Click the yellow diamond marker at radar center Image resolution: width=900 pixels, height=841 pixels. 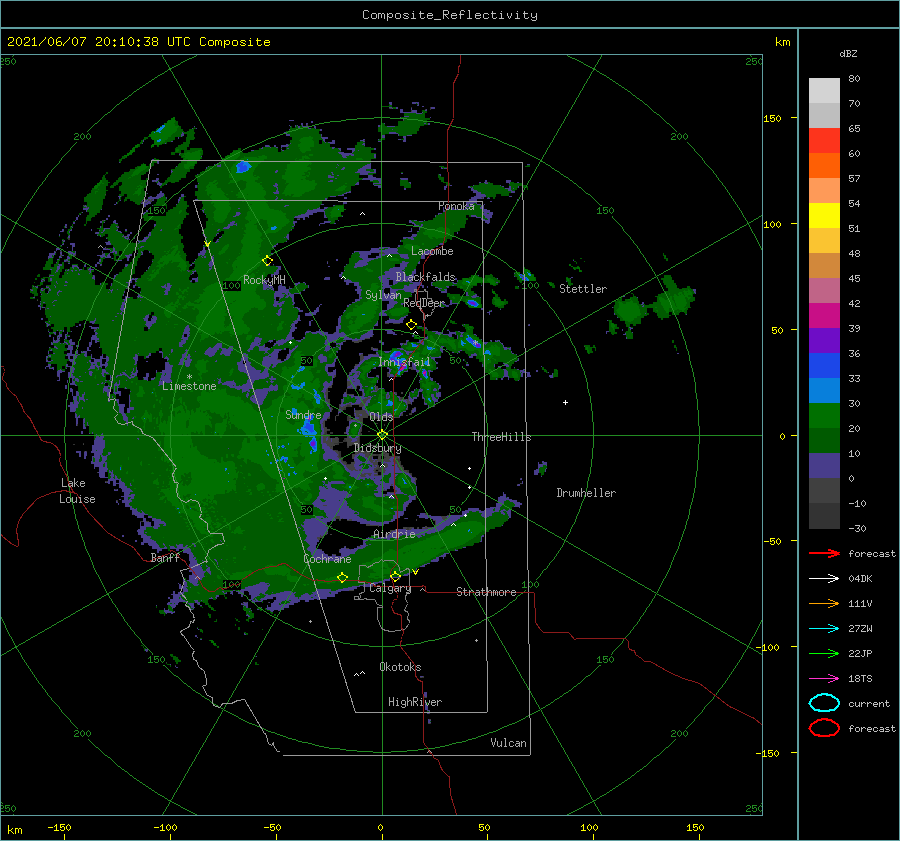tap(382, 435)
